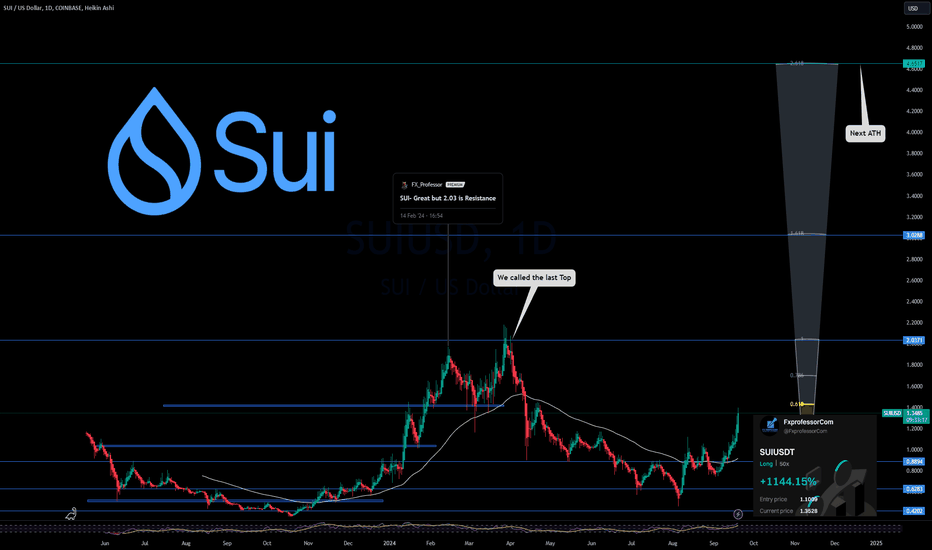Click the yellow 0.618 Fibonacci level label

[x=796, y=404]
